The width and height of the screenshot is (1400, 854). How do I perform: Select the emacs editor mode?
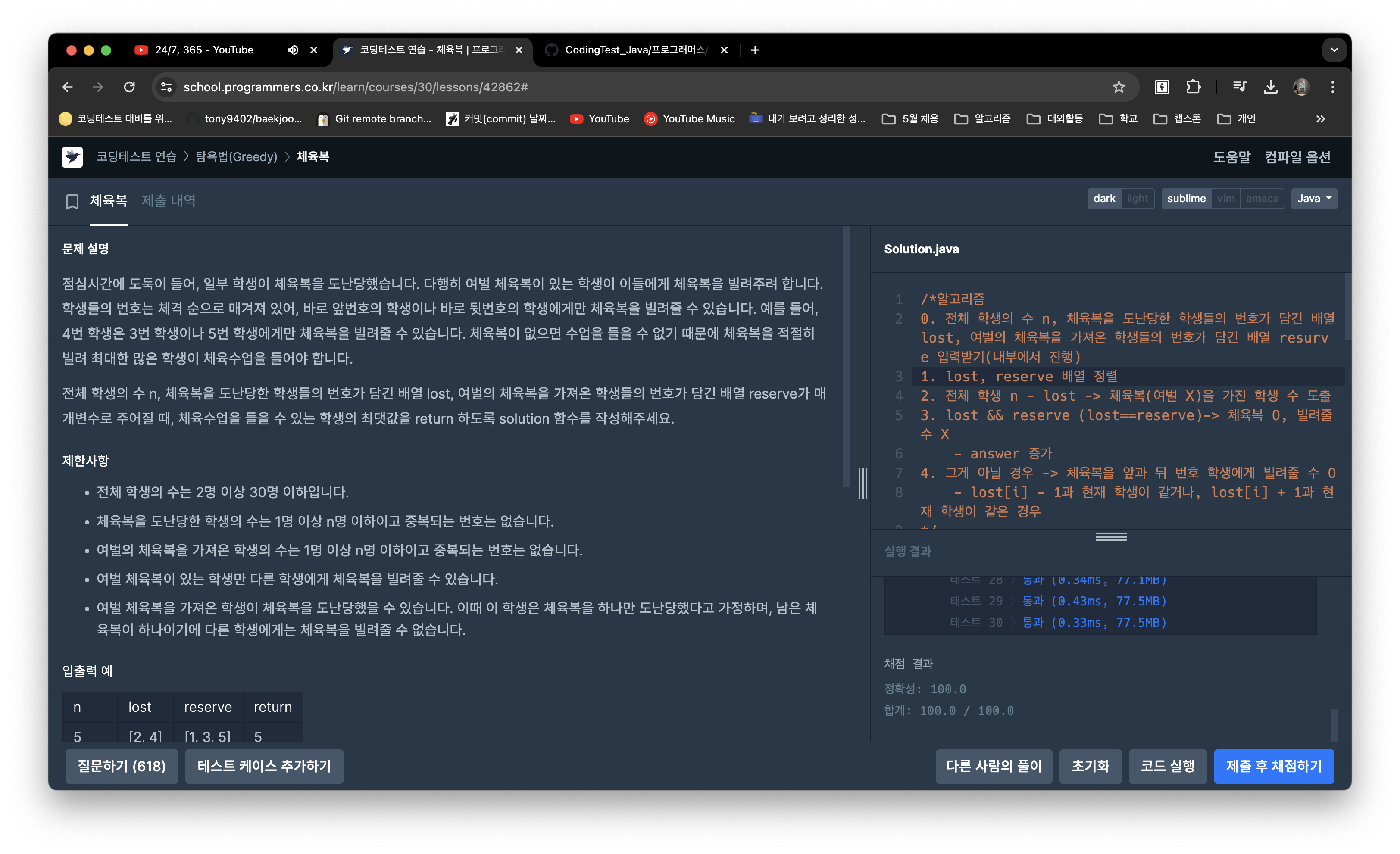1261,199
